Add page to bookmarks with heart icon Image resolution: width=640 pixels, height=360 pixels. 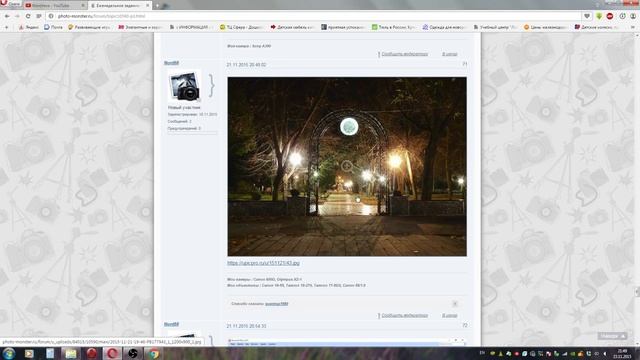[587, 16]
